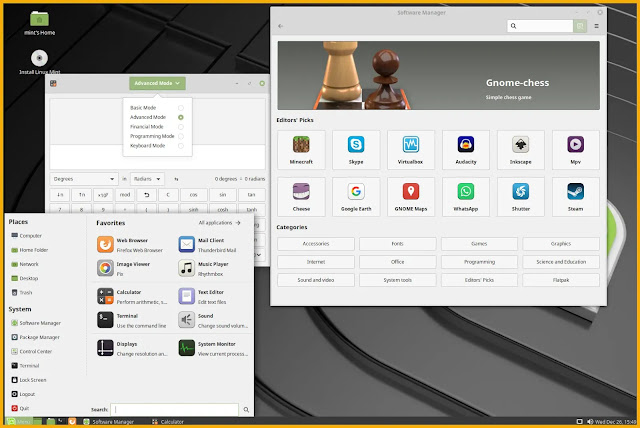
Task: Launch System Monitor from Favorites
Action: coord(212,348)
